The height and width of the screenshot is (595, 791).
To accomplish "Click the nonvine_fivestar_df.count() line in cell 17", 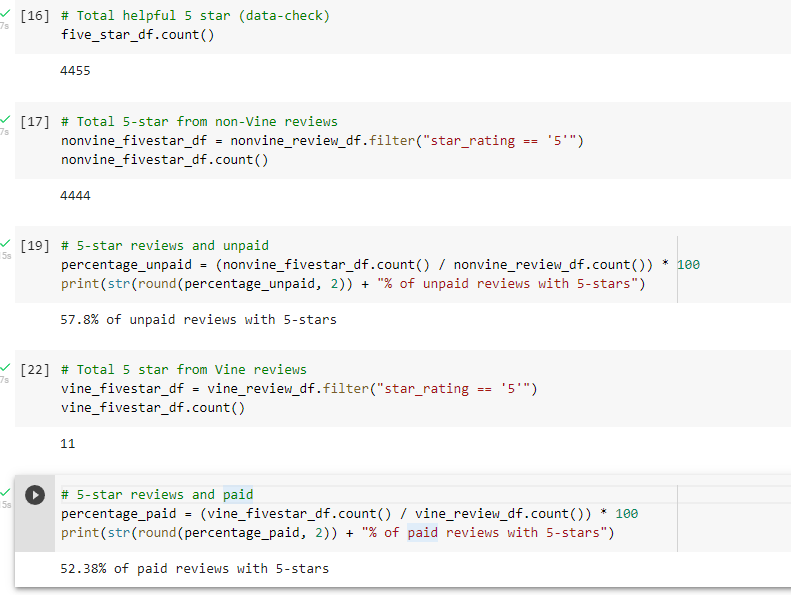I will pos(164,160).
